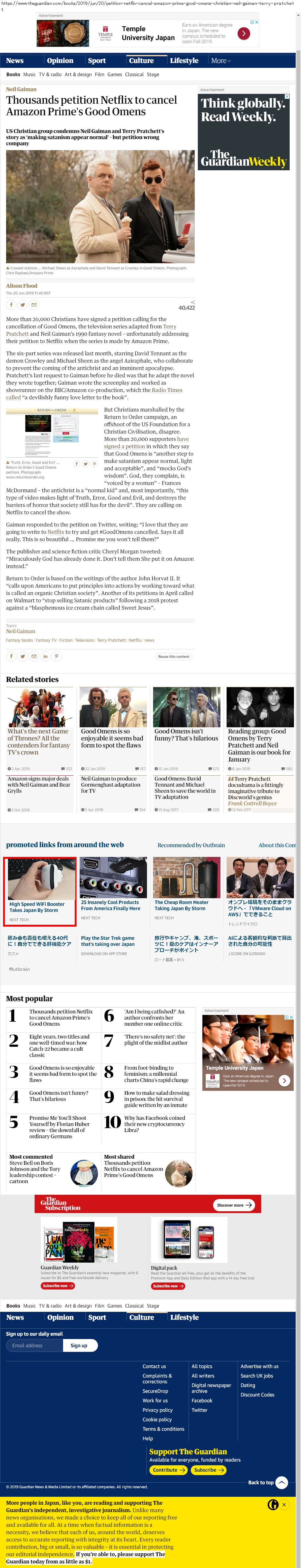Select Music in the header subnavigation
Image resolution: width=301 pixels, height=1568 pixels.
click(x=29, y=75)
